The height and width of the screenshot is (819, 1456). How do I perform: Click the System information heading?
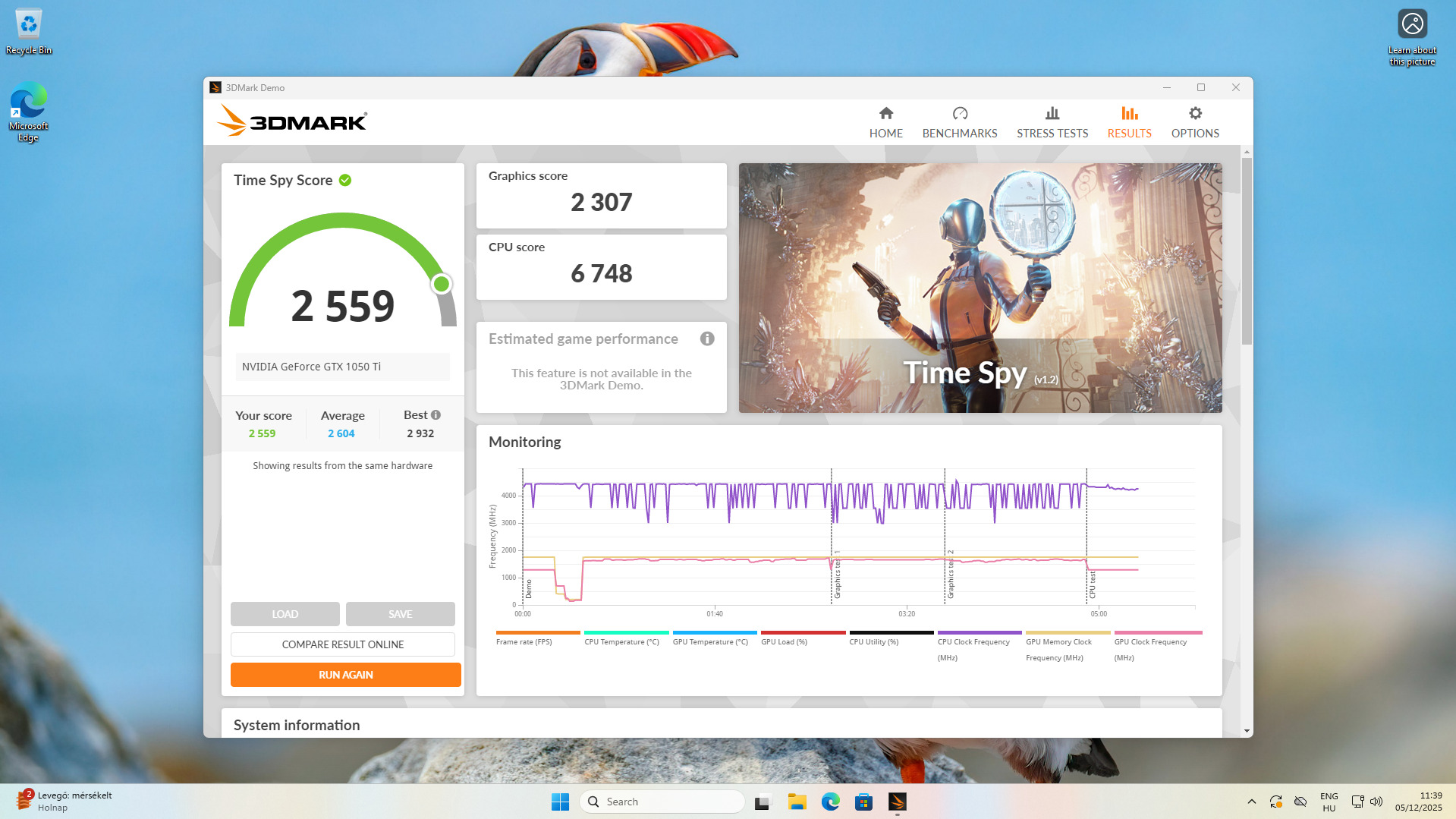(x=297, y=725)
